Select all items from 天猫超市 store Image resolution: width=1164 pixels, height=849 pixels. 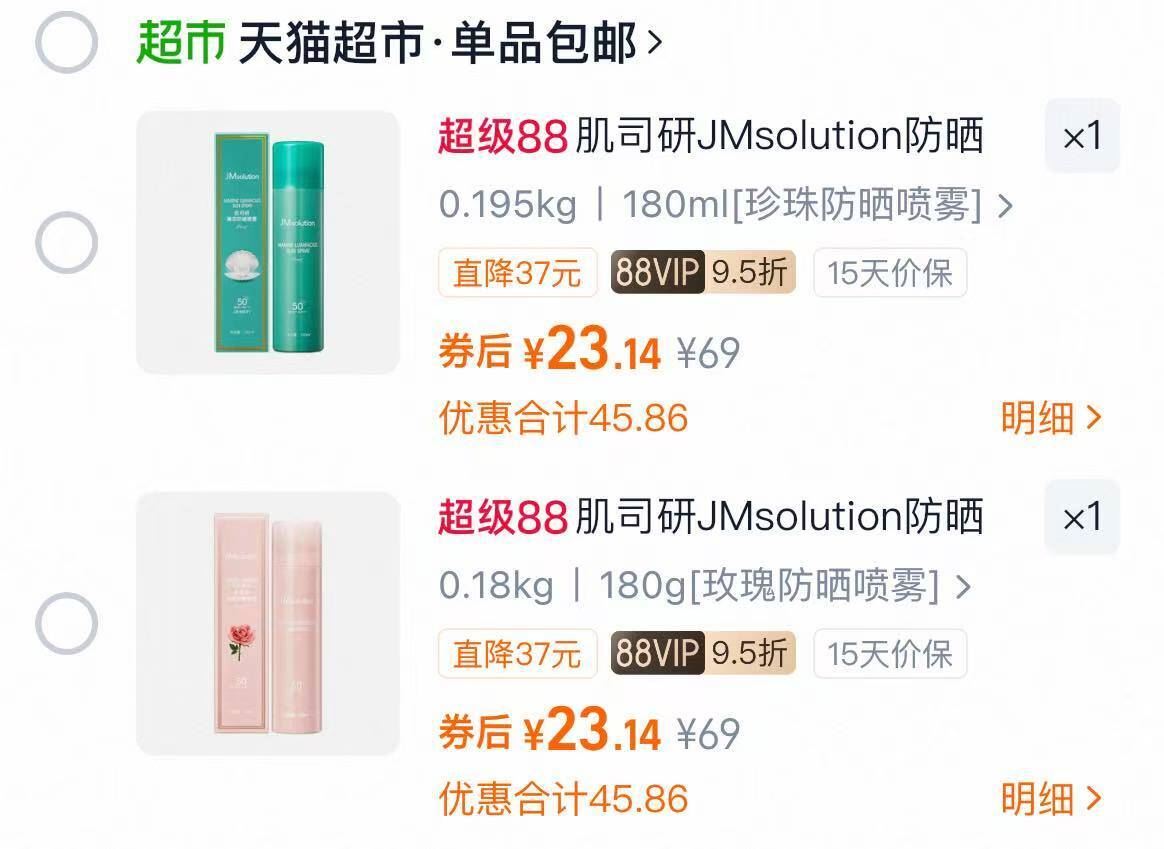[66, 42]
